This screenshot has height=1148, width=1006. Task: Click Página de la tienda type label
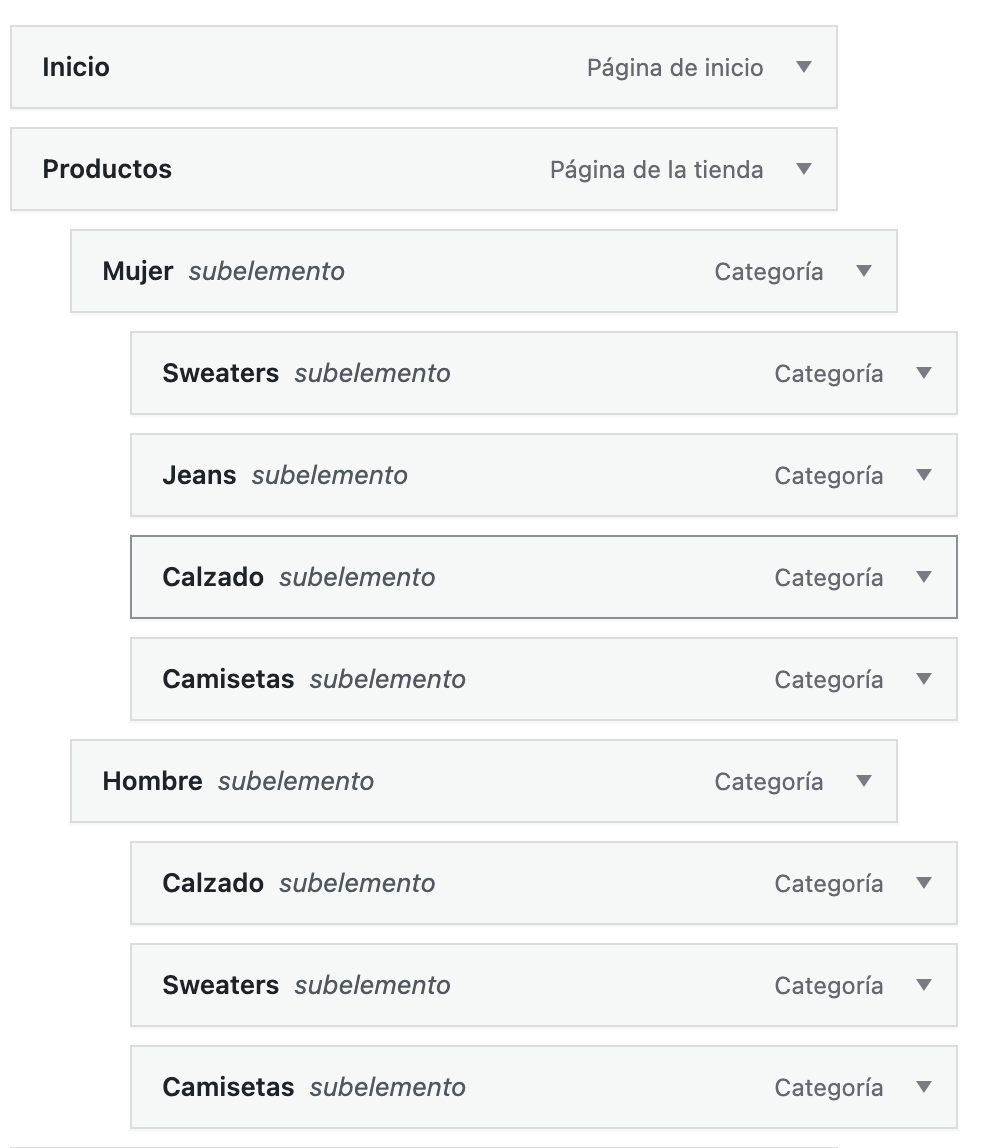[656, 170]
